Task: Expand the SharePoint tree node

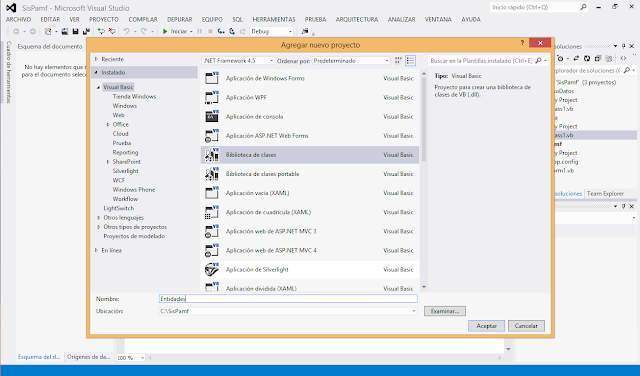Action: 108,162
